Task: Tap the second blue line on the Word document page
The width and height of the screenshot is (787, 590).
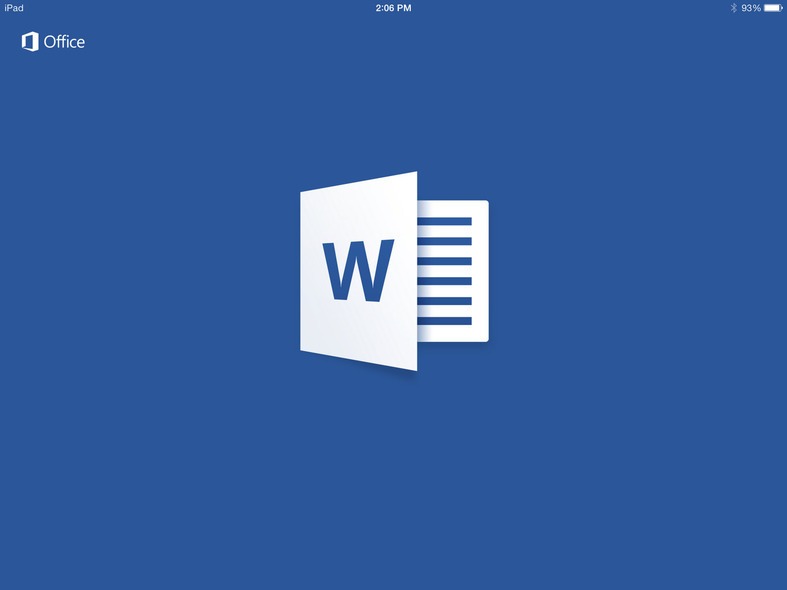Action: 443,241
